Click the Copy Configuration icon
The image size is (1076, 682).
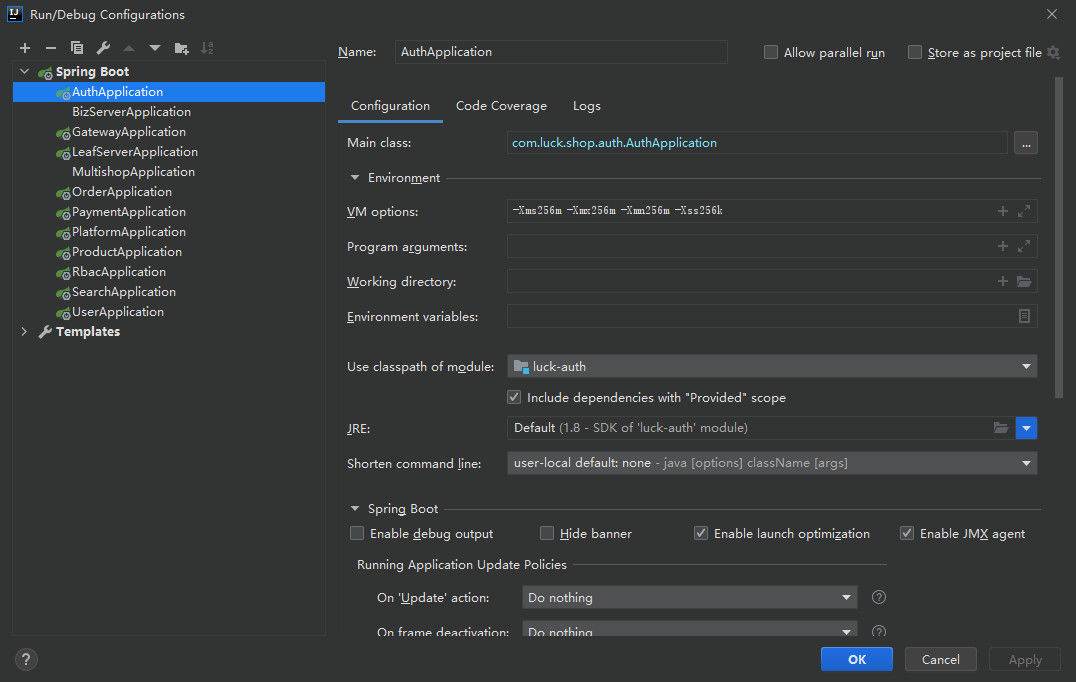(77, 48)
